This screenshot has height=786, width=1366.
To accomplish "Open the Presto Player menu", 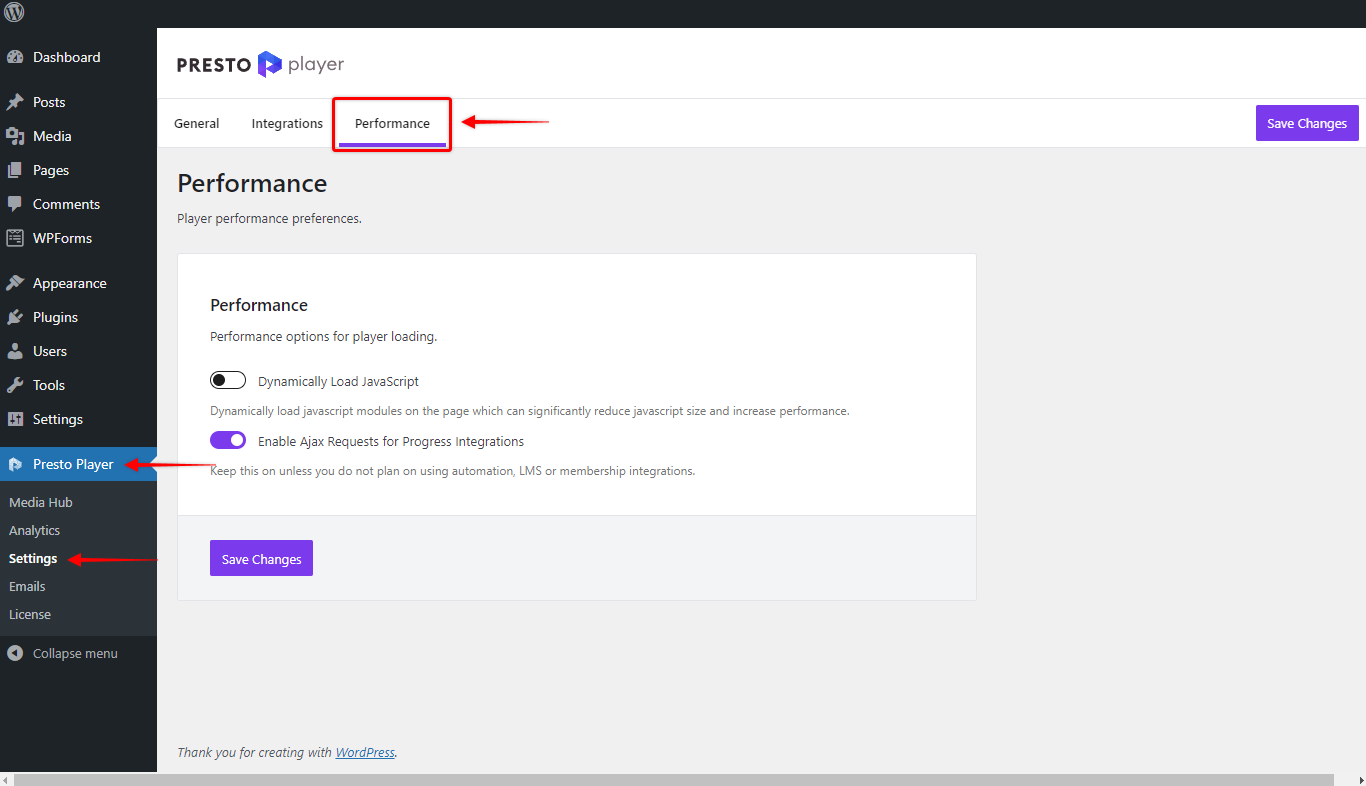I will [x=78, y=464].
